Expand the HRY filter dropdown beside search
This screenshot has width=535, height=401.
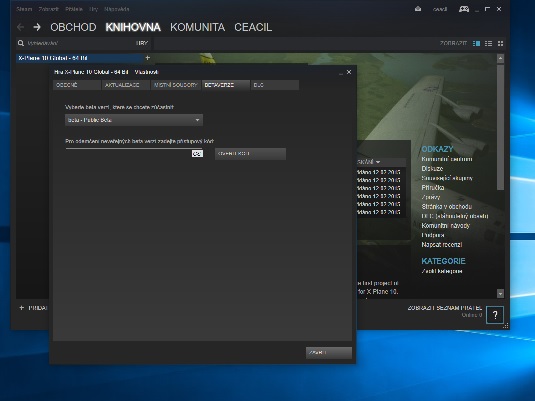click(142, 43)
